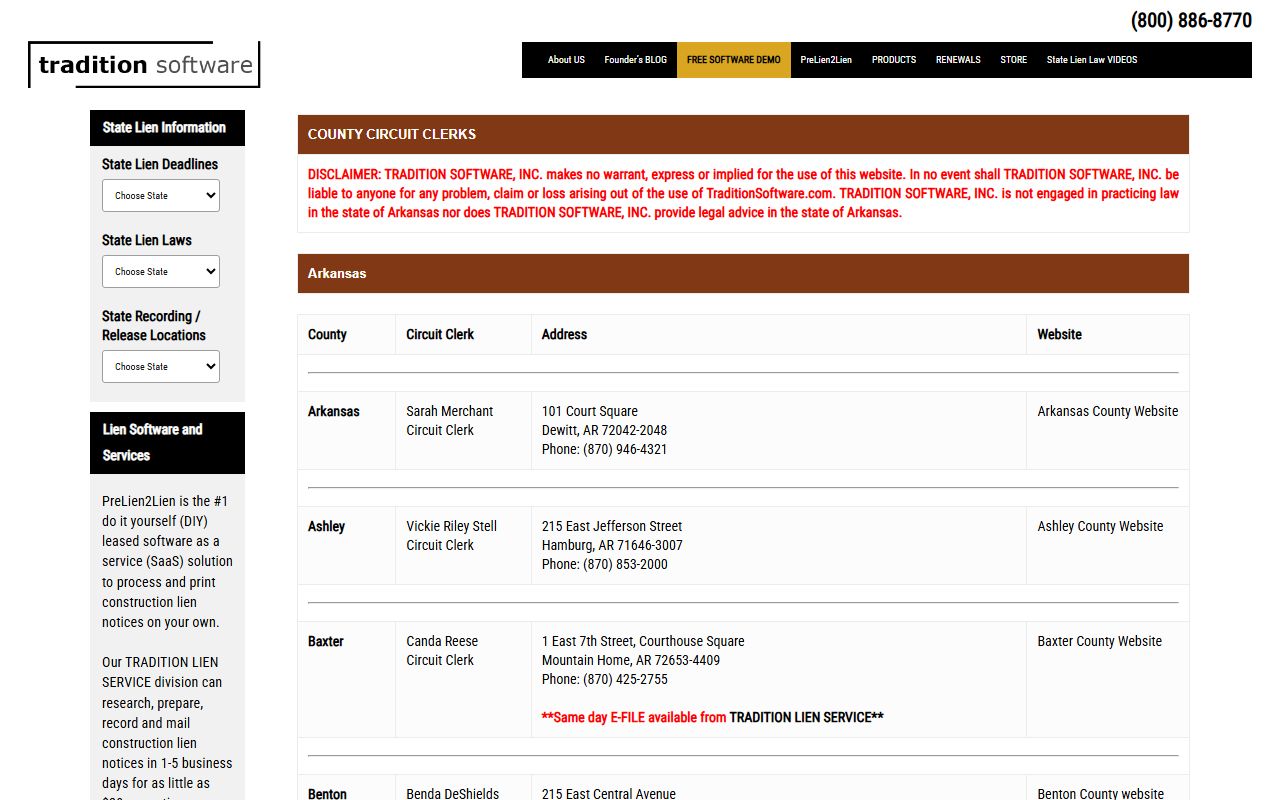
Task: Open State Lien Law VIDEOS
Action: pos(1091,60)
